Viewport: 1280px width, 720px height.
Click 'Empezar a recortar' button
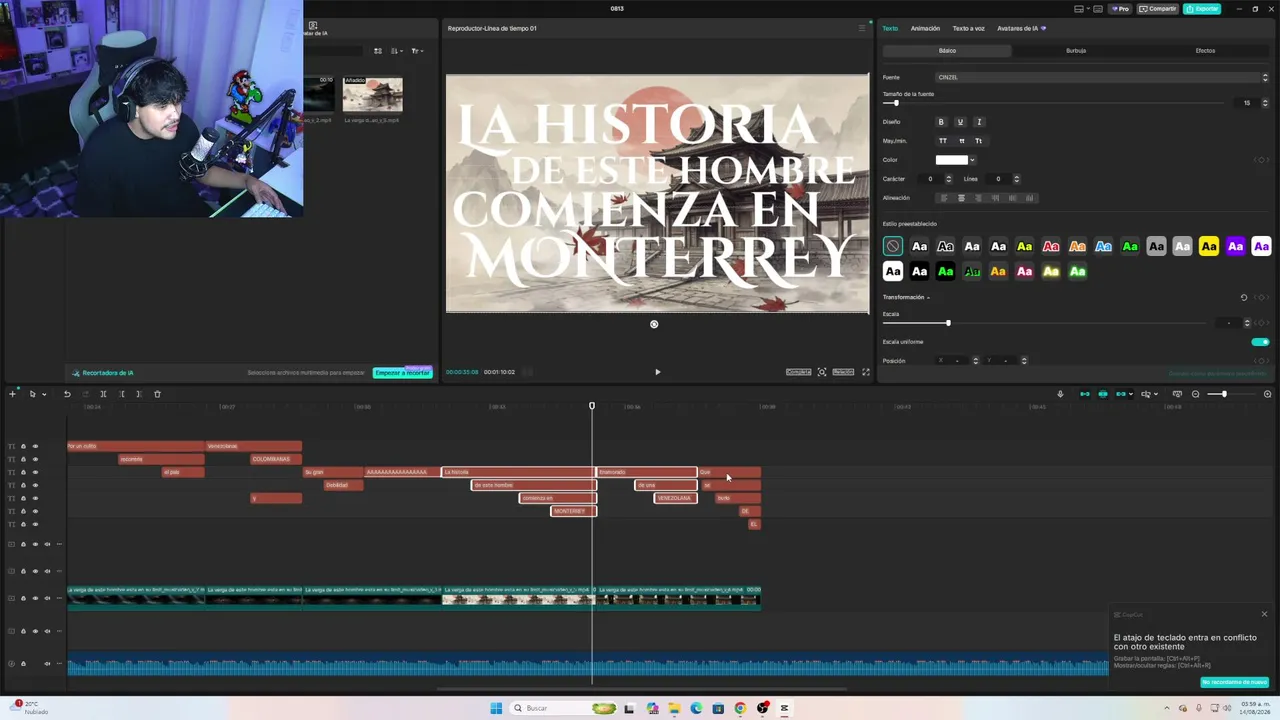click(402, 373)
